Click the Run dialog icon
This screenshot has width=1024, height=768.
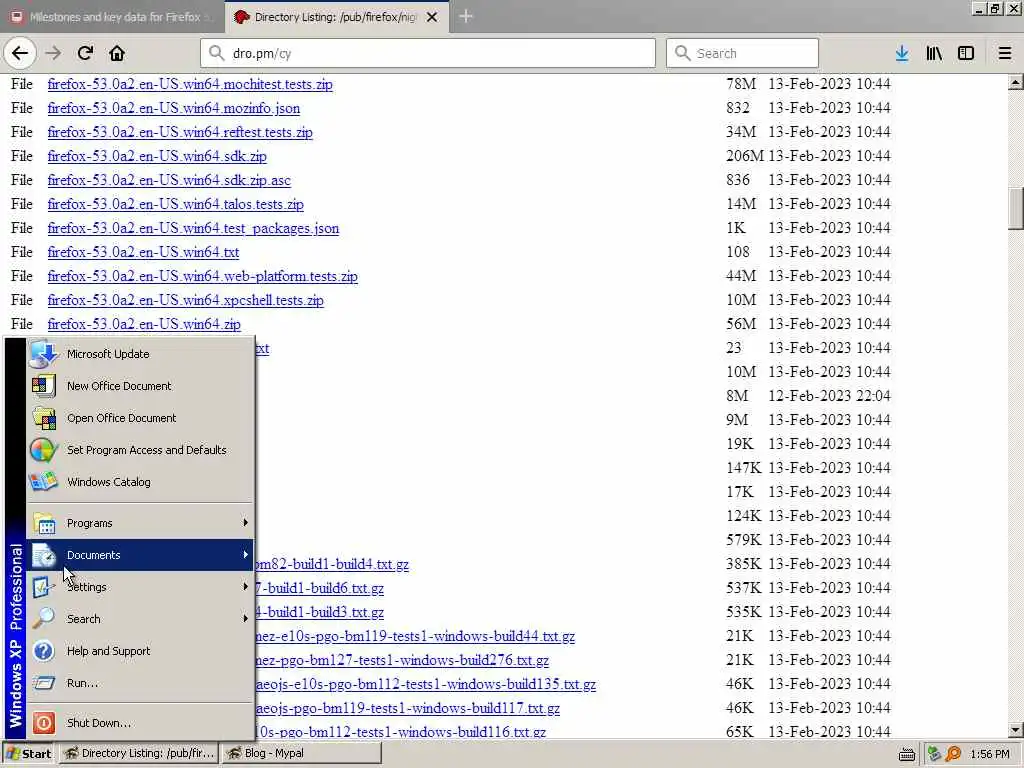(44, 683)
